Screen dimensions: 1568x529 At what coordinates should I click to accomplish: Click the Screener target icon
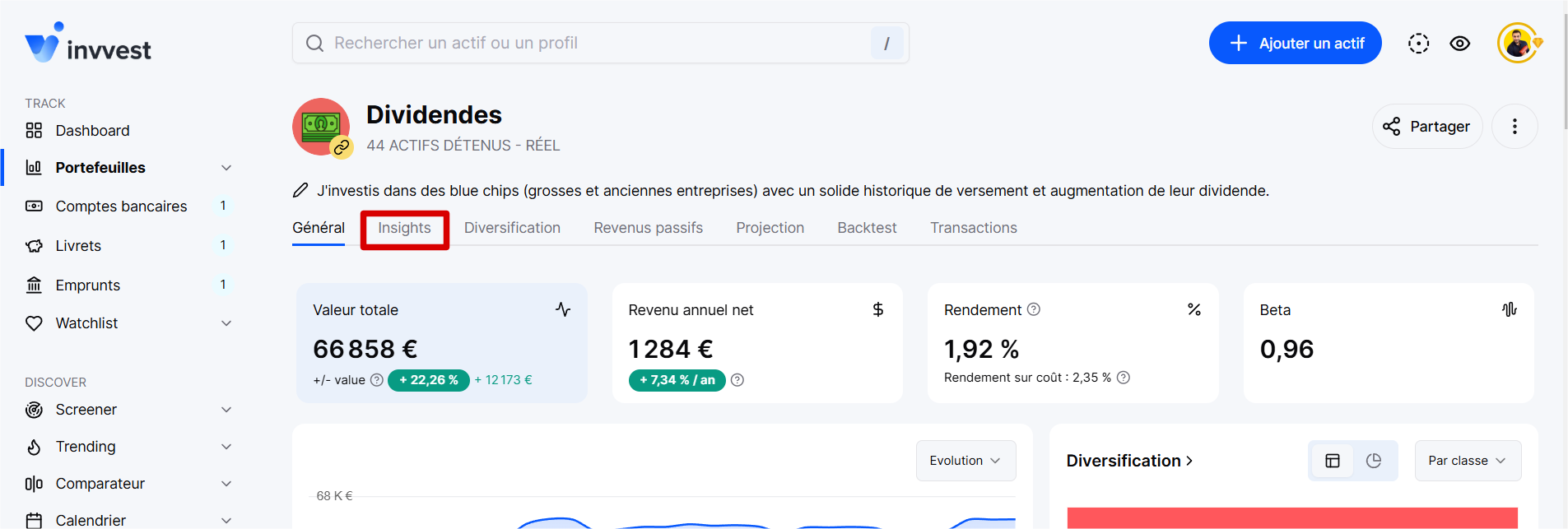click(34, 410)
